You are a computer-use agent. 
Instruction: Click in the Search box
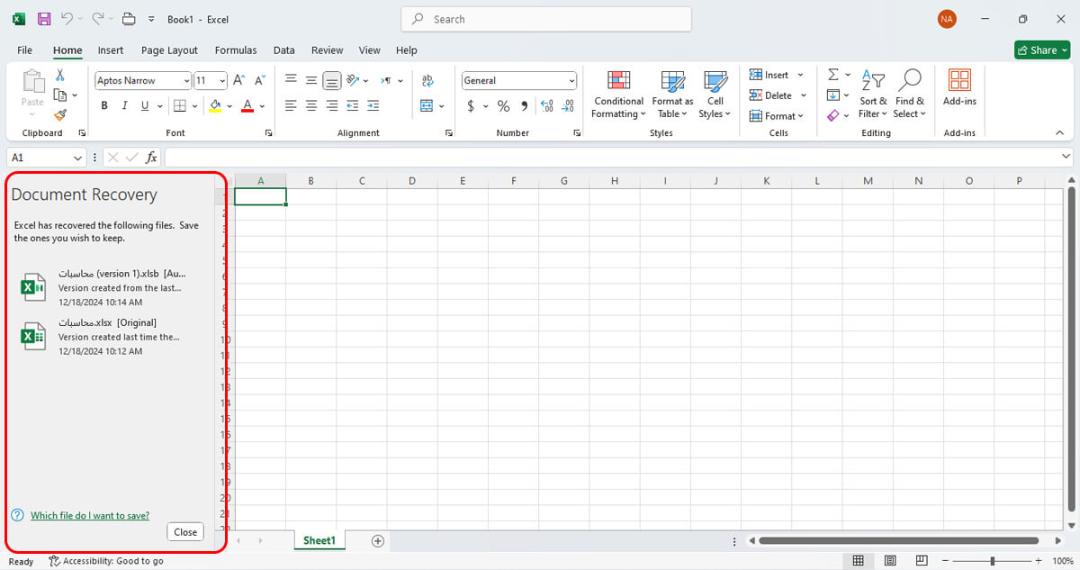[x=546, y=19]
